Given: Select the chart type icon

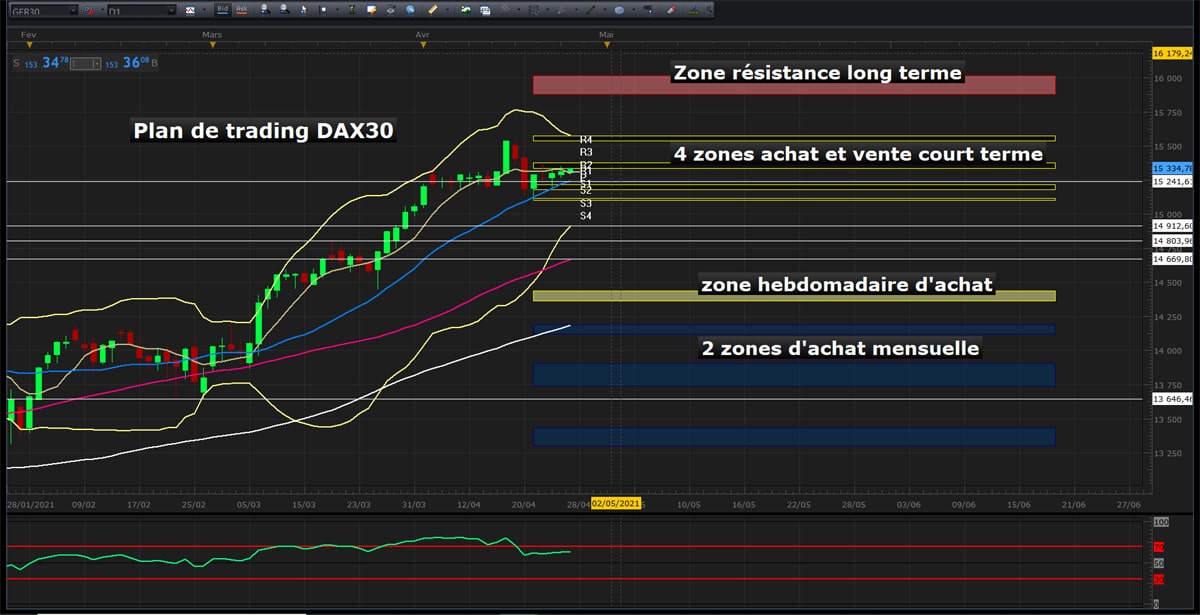Looking at the screenshot, I should (190, 10).
